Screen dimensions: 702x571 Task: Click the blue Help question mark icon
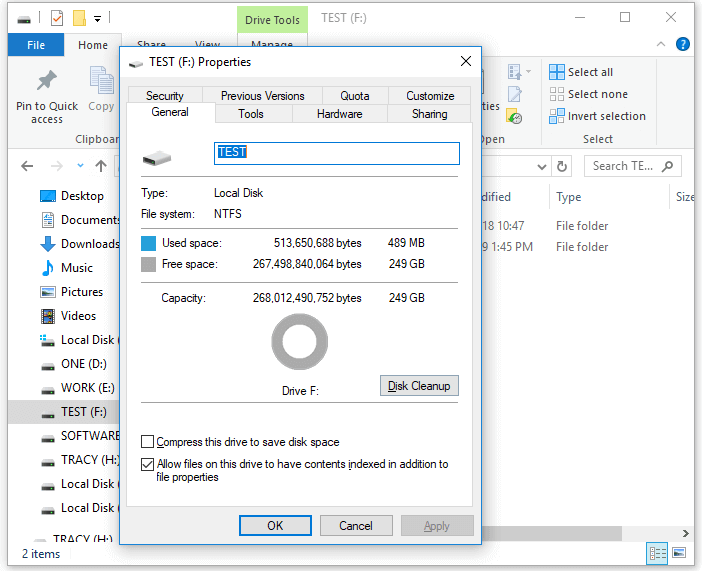[683, 44]
